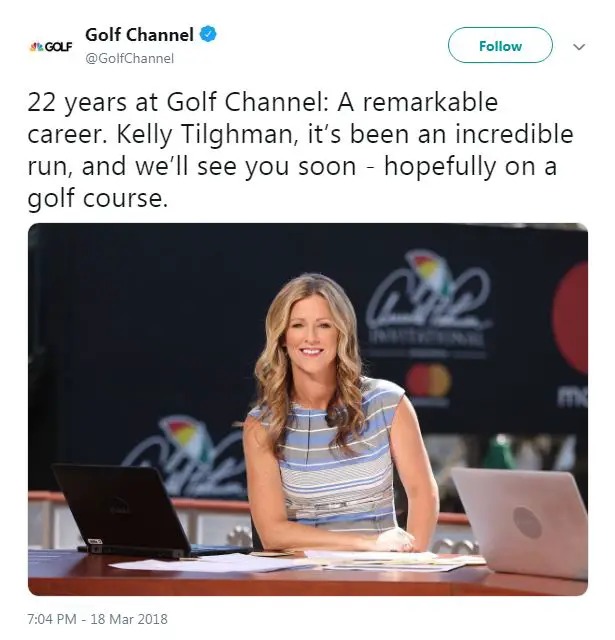Screen dimensions: 615x640
Task: Click the white signature script on backdrop
Action: [428, 300]
